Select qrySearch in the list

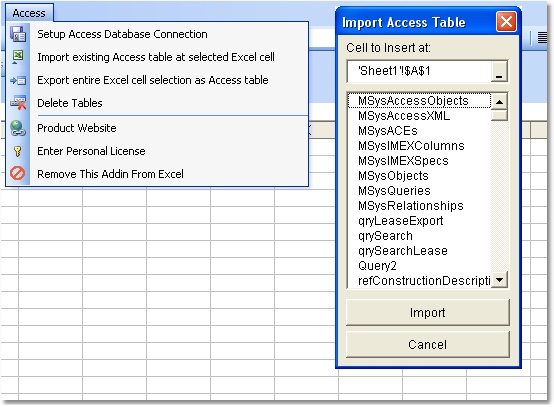[419, 236]
